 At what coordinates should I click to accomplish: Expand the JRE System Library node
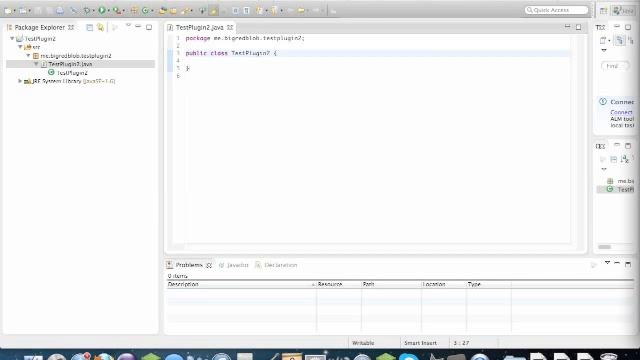20,81
